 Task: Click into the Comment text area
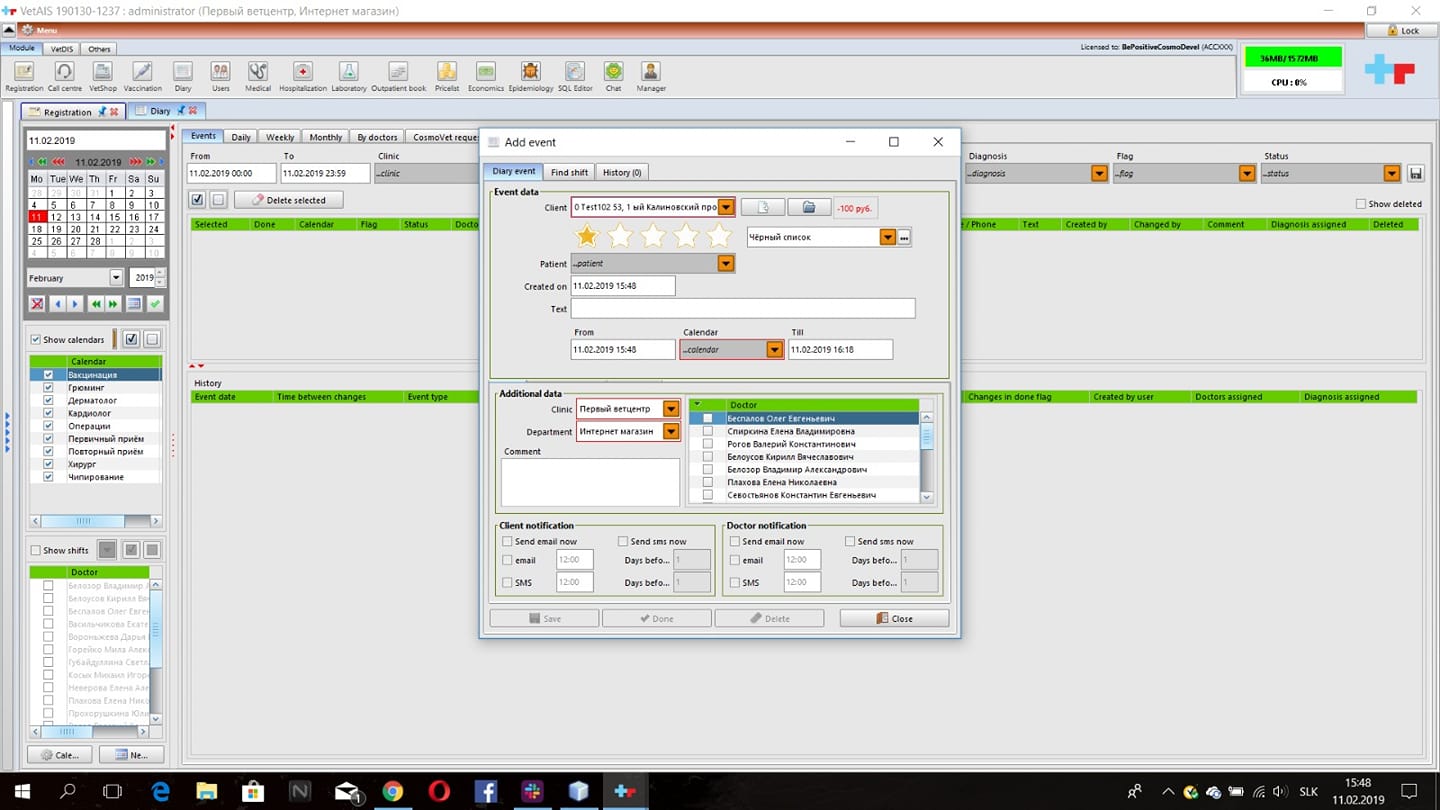590,482
